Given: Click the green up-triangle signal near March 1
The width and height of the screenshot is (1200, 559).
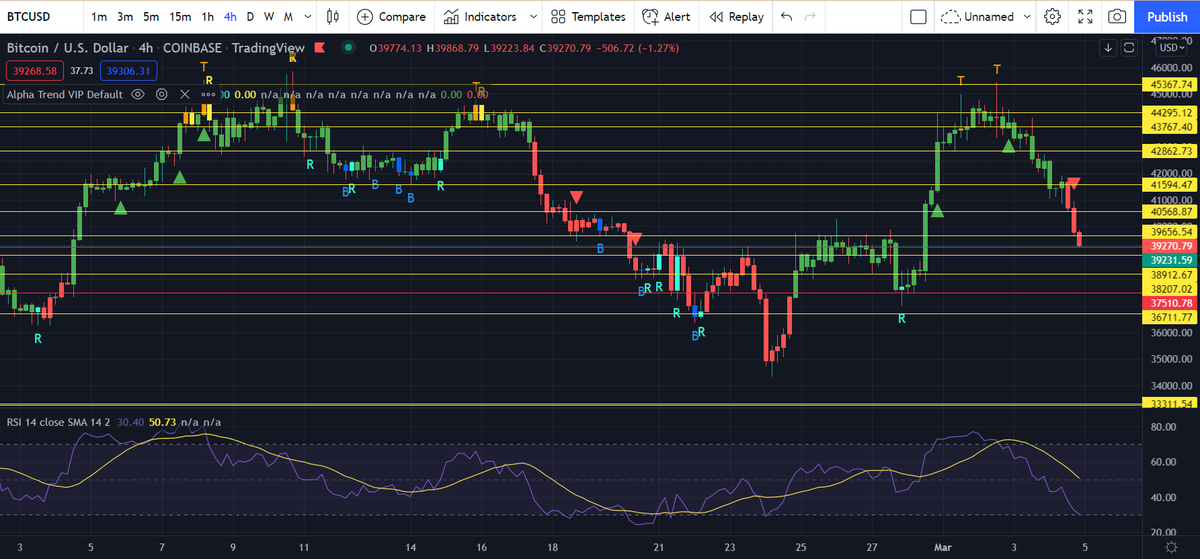Looking at the screenshot, I should coord(937,210).
